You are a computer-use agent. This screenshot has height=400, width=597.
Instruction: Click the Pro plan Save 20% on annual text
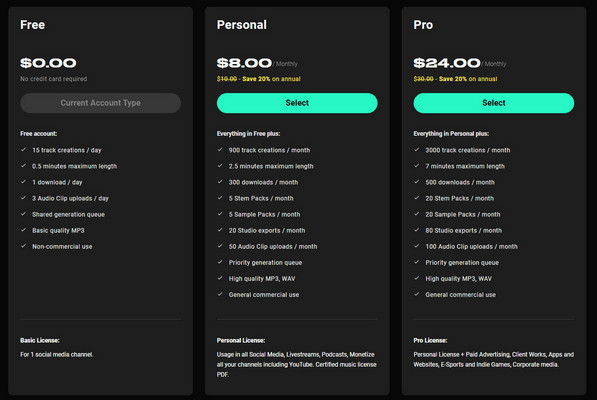(468, 79)
